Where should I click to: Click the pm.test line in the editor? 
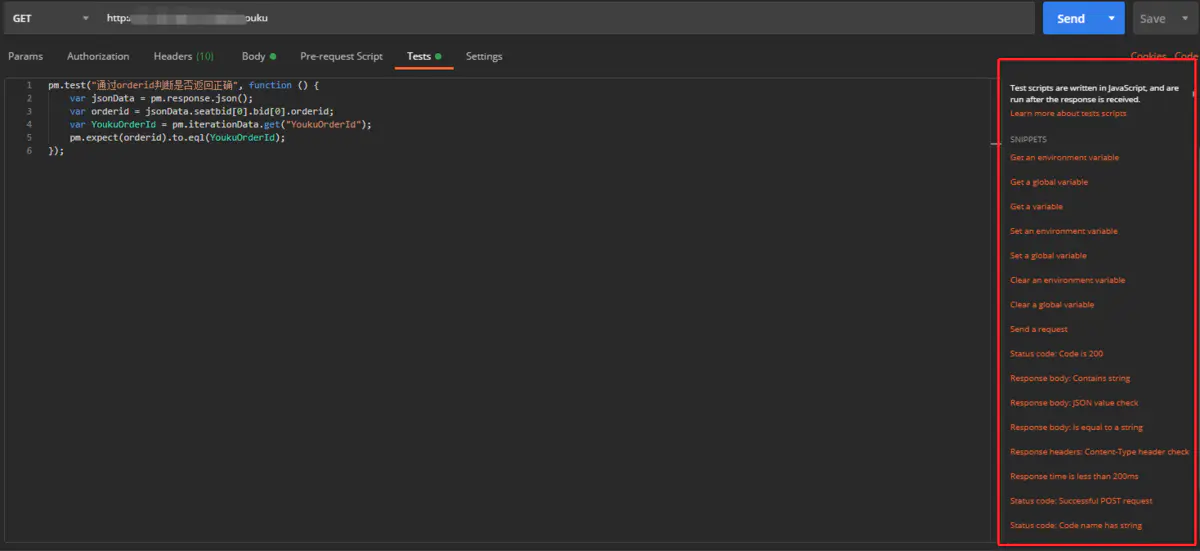coord(183,86)
